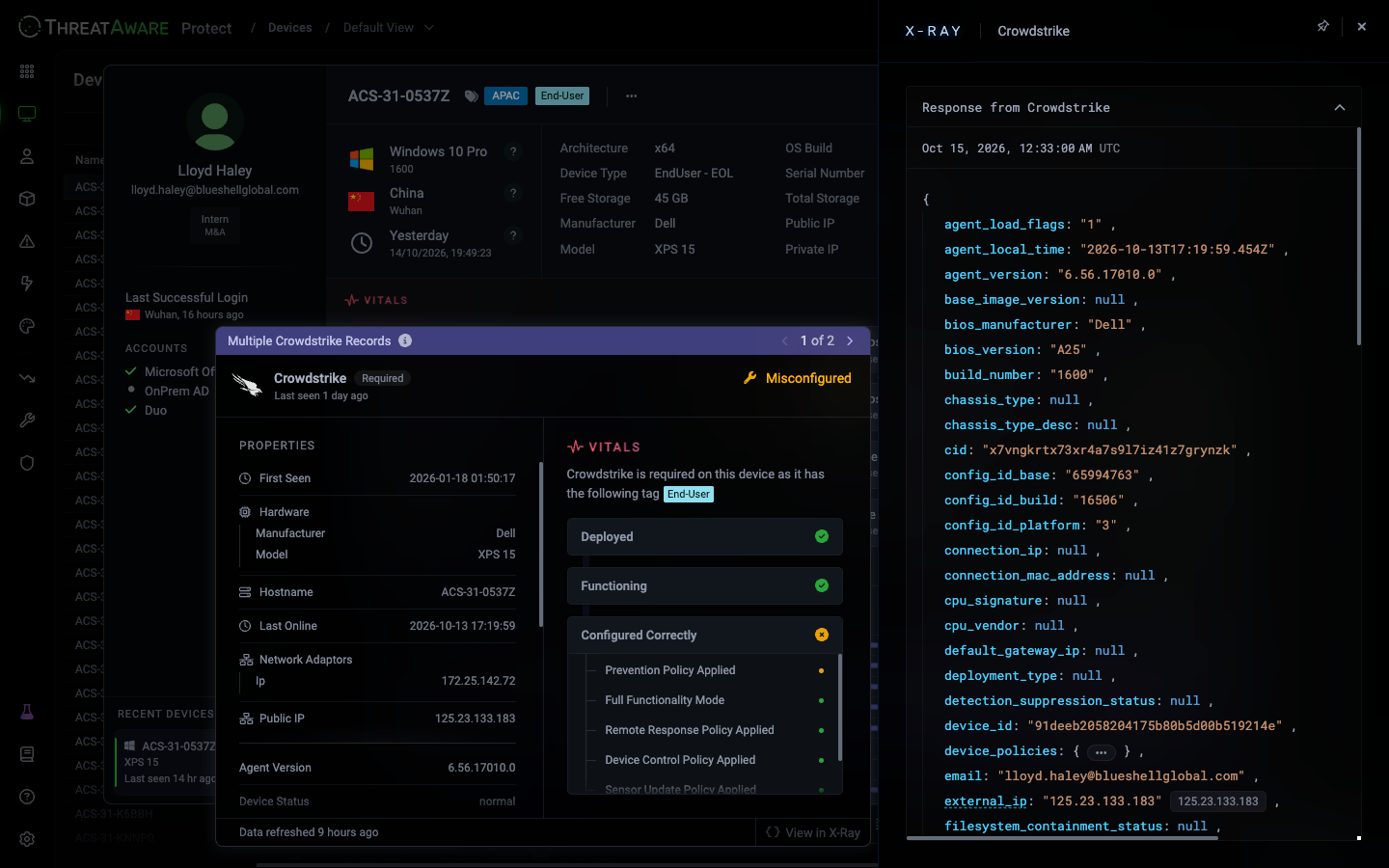Collapse the Response from Crowdstrike section
This screenshot has width=1389, height=868.
tap(1340, 108)
